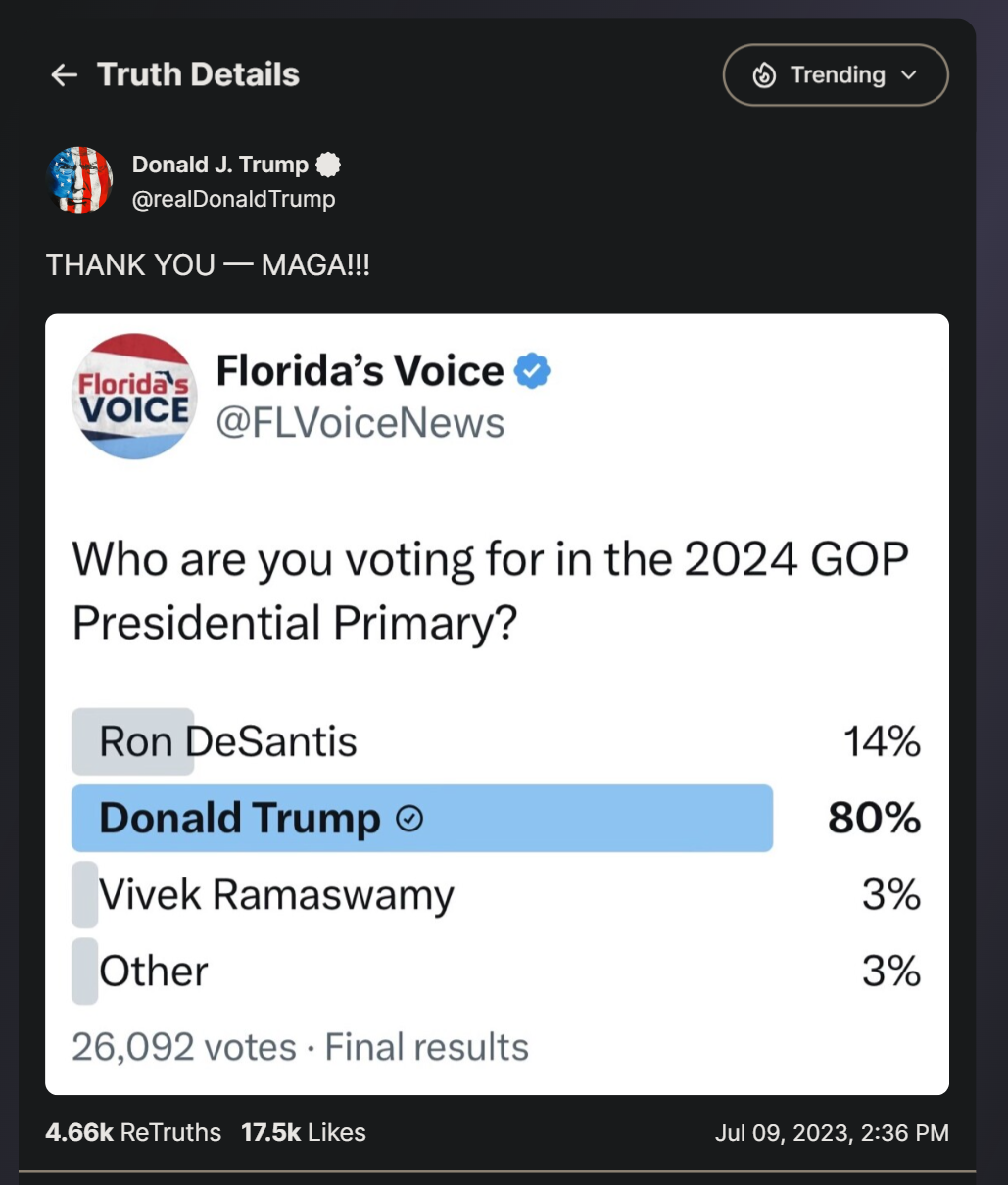Click the blue verified check beside Florida's Voice
The width and height of the screenshot is (1008, 1185).
click(x=533, y=371)
